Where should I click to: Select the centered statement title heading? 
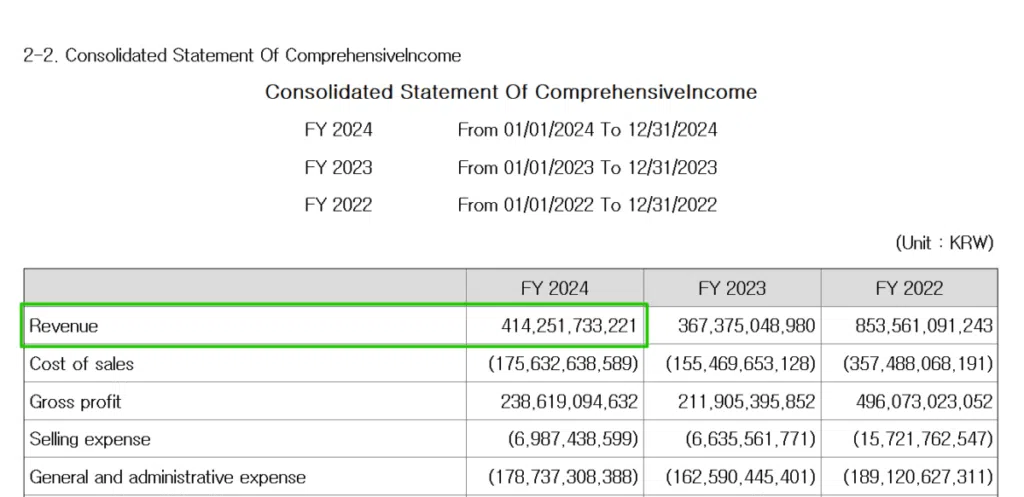point(511,92)
